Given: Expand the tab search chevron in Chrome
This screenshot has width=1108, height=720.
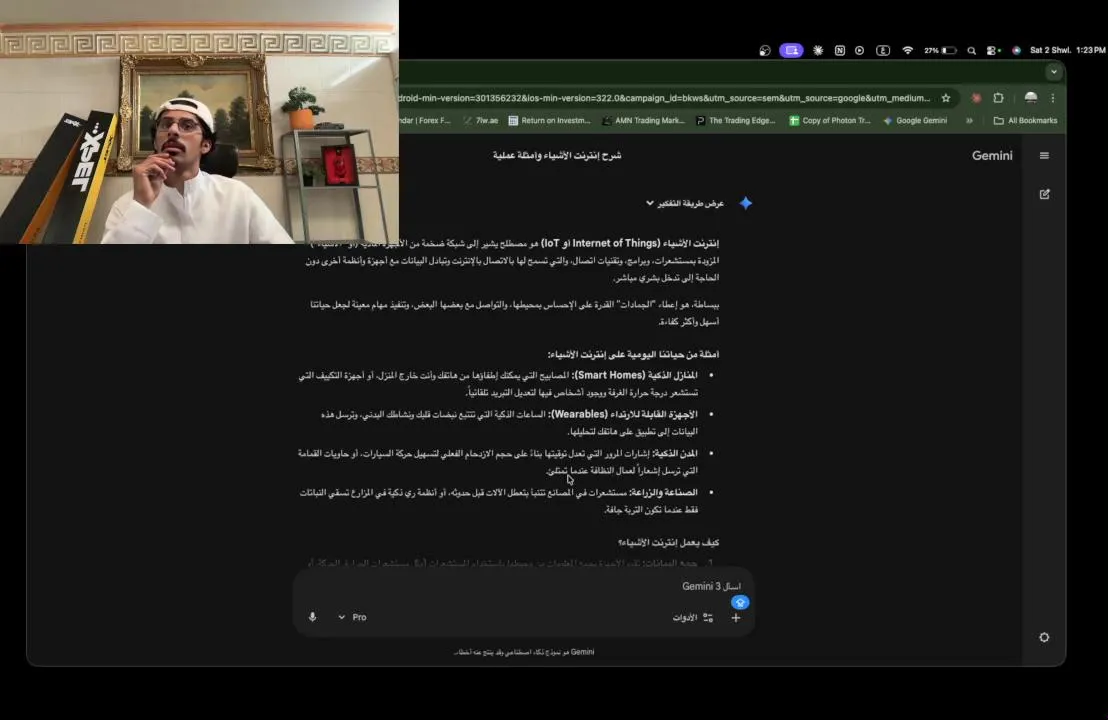Looking at the screenshot, I should coord(1054,72).
